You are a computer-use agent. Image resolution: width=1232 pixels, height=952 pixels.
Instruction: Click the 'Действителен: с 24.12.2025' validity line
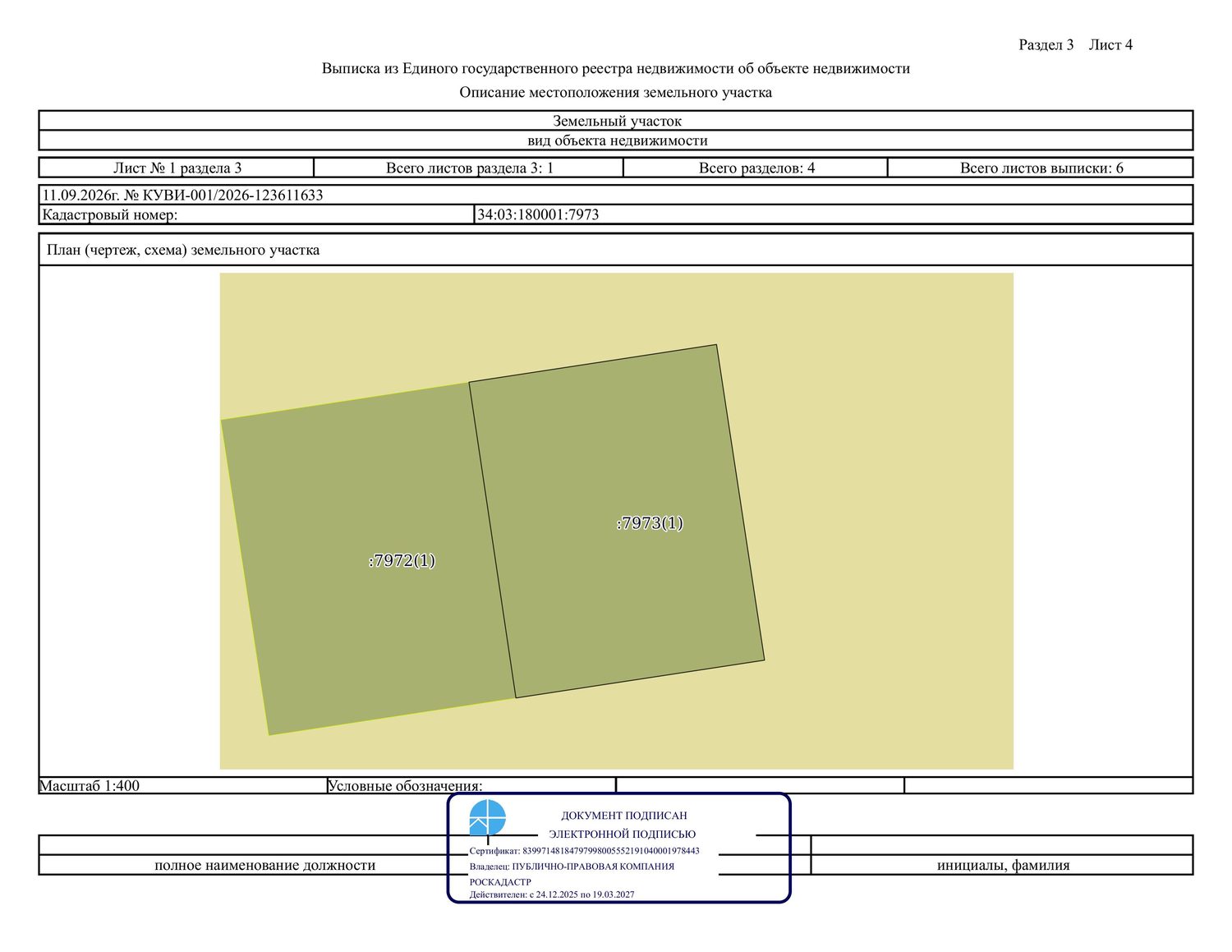click(552, 895)
